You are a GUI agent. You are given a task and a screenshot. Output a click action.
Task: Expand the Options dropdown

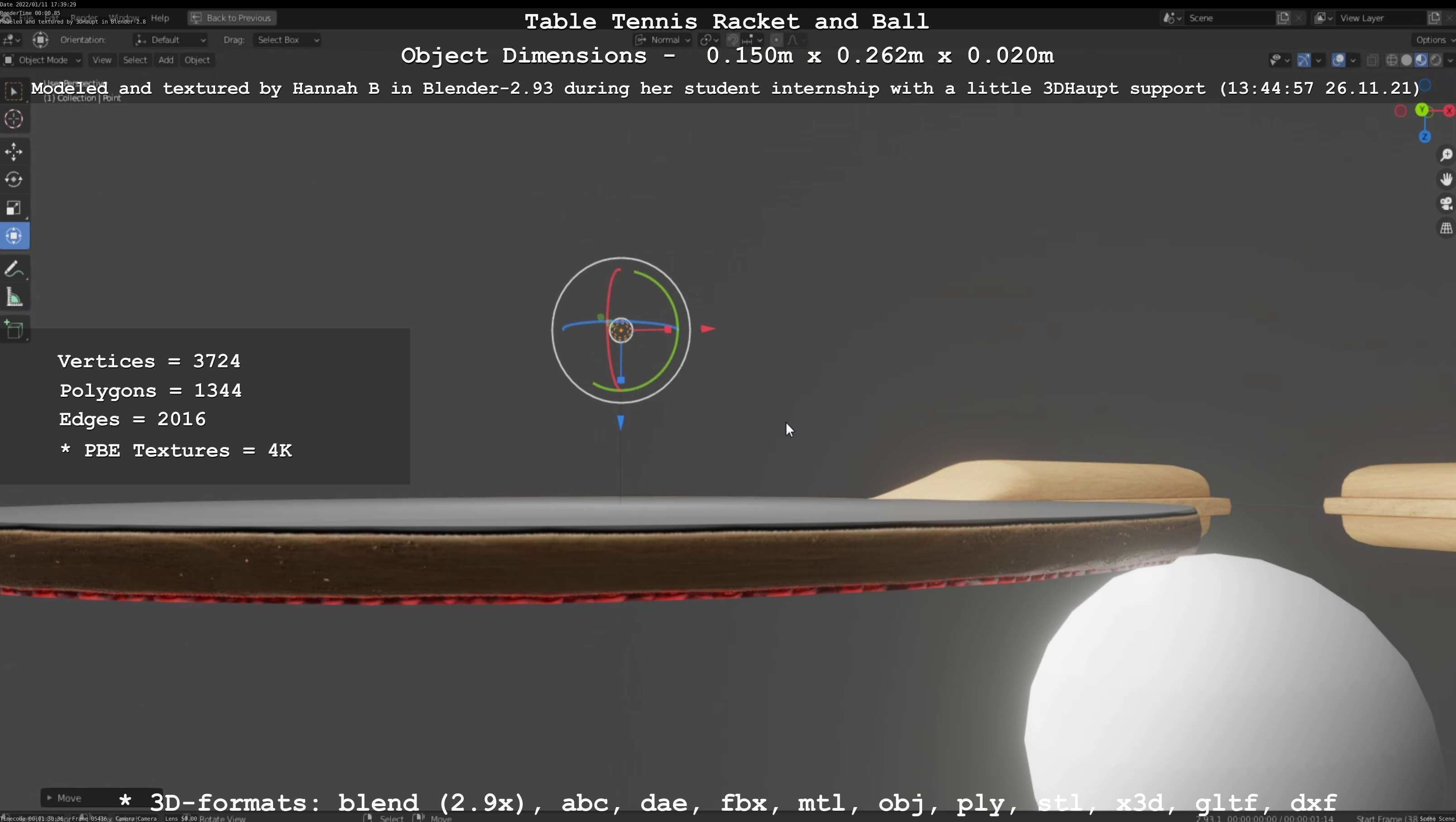[1433, 40]
